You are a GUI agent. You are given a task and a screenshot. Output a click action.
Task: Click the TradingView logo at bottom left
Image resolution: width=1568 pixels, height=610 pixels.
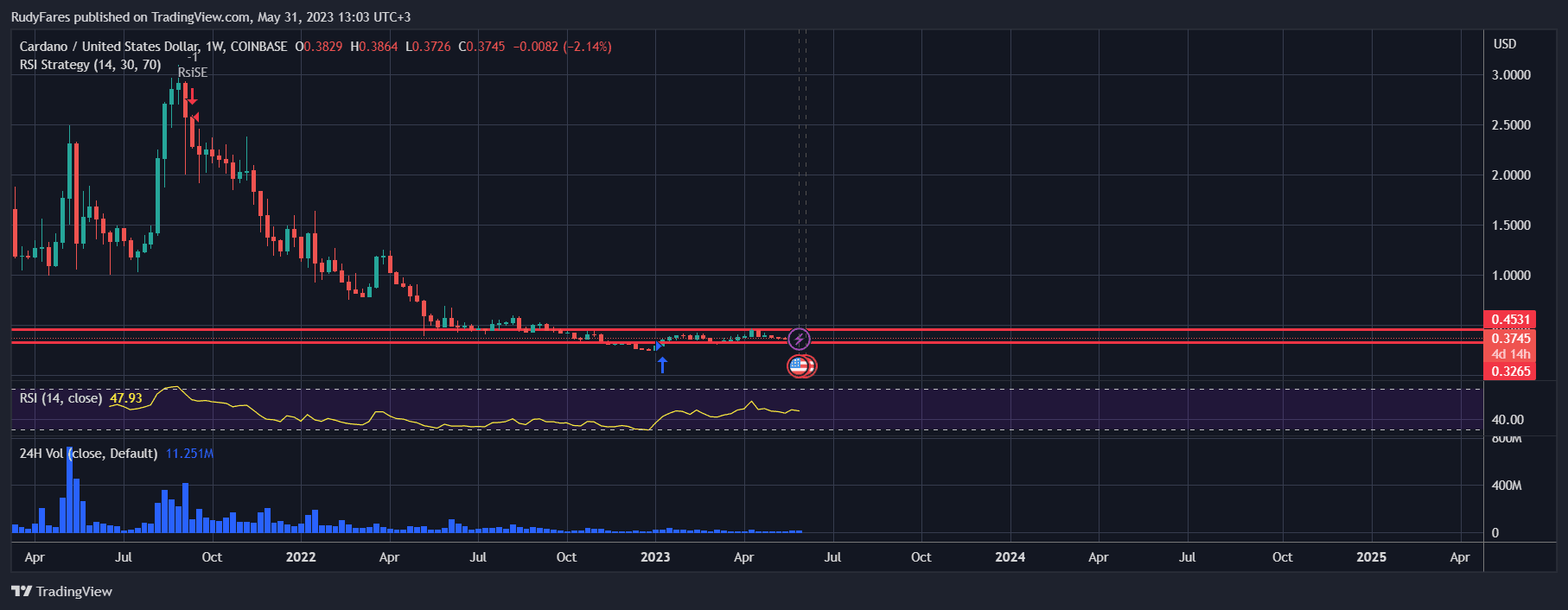coord(62,592)
